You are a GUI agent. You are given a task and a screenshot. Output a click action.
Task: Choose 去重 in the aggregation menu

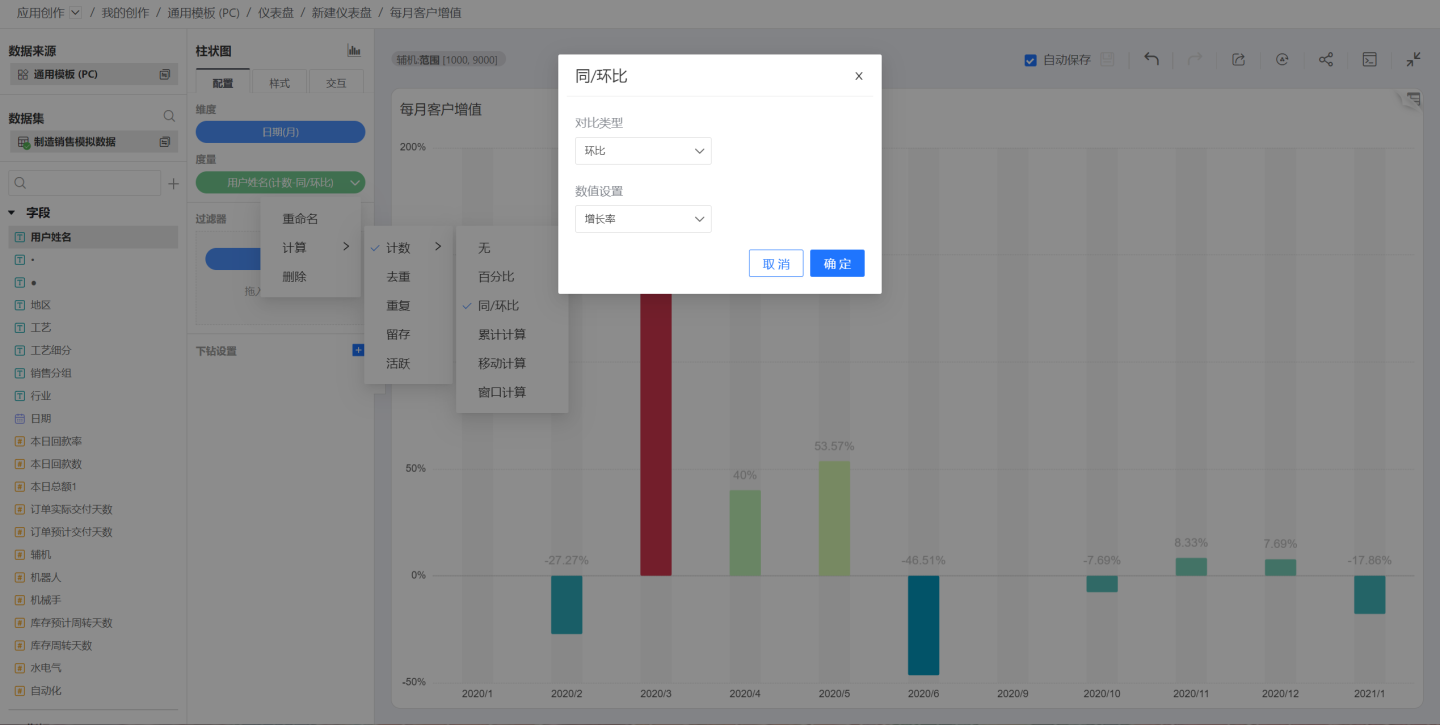[x=398, y=277]
